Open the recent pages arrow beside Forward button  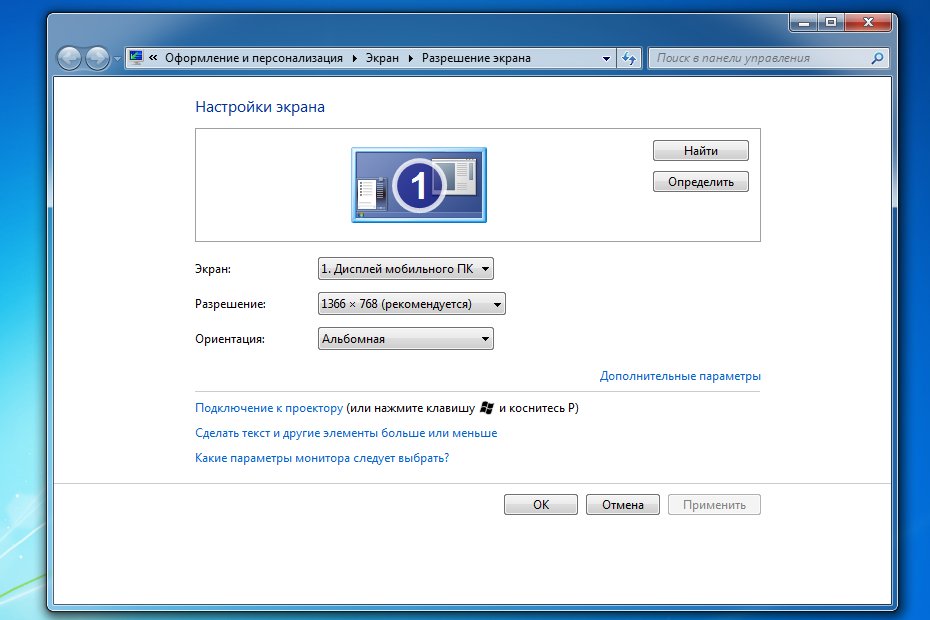[x=117, y=59]
